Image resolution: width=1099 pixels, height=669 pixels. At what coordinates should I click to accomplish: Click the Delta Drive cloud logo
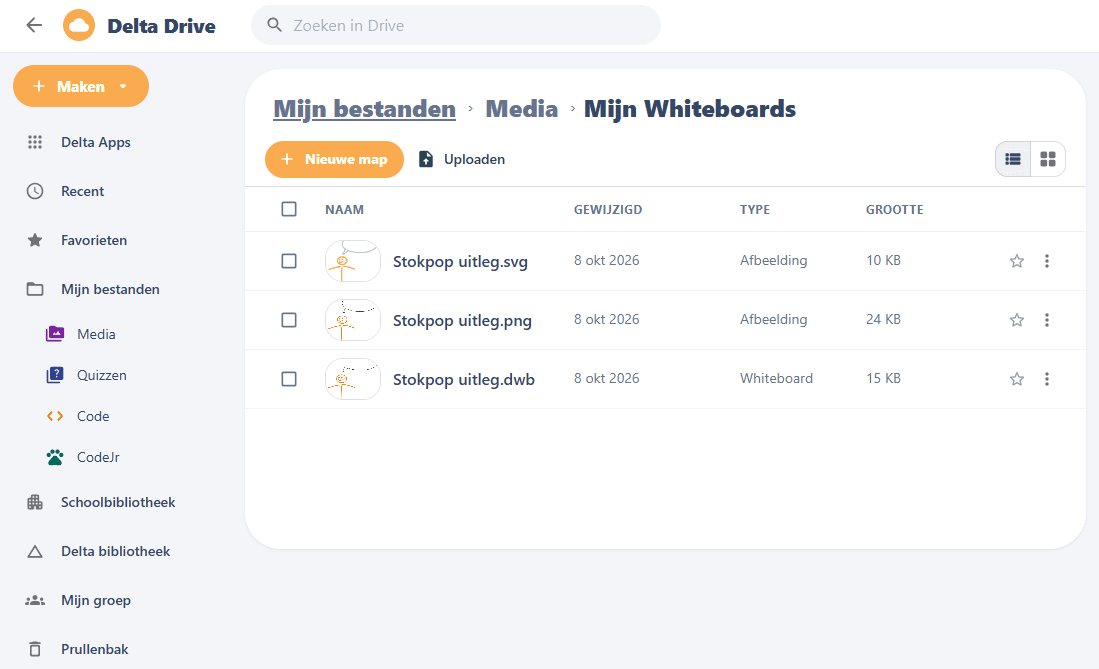[x=79, y=25]
